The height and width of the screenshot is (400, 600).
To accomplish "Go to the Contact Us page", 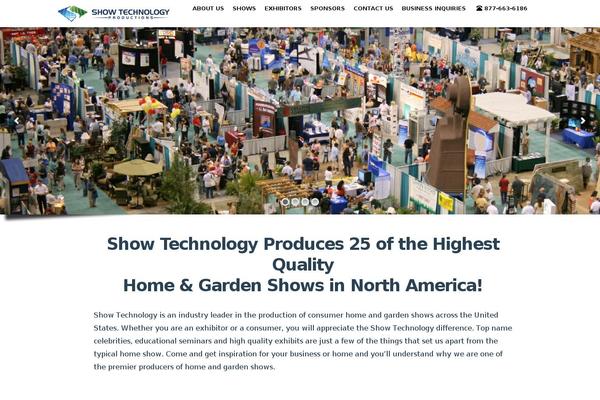I will (373, 8).
